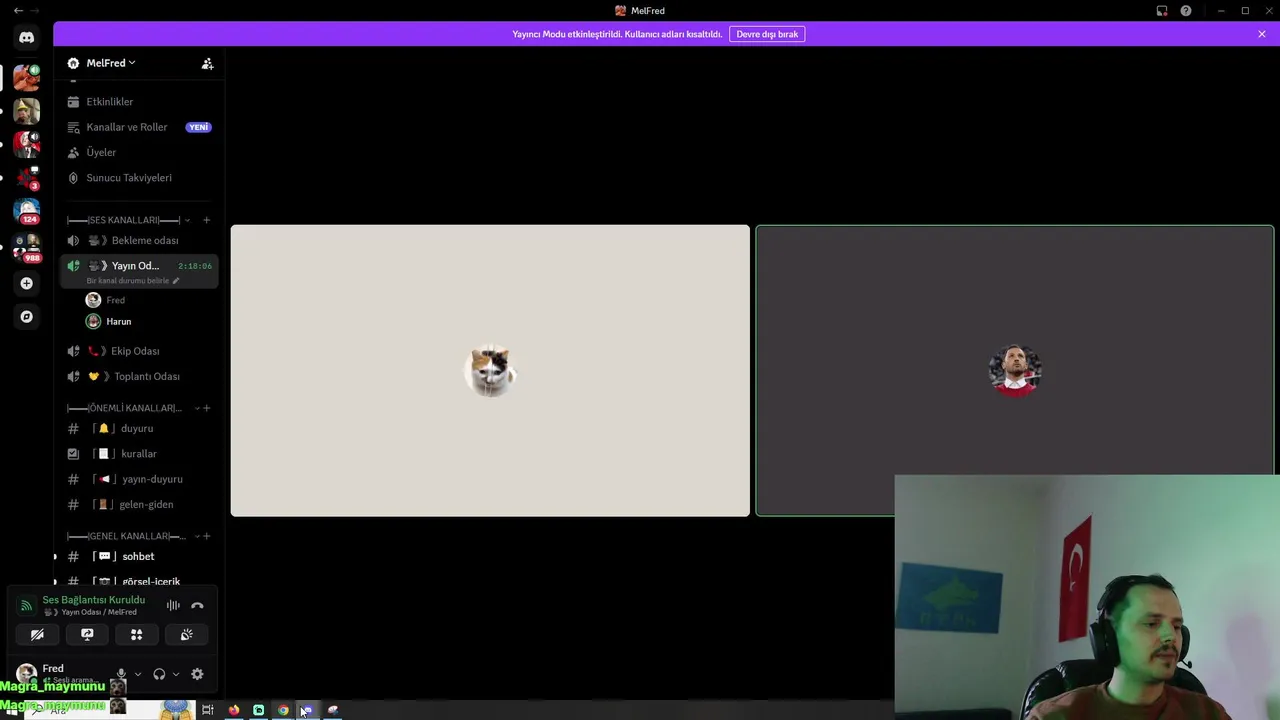Click the Devre dışı bırak button
The height and width of the screenshot is (720, 1280).
(767, 34)
